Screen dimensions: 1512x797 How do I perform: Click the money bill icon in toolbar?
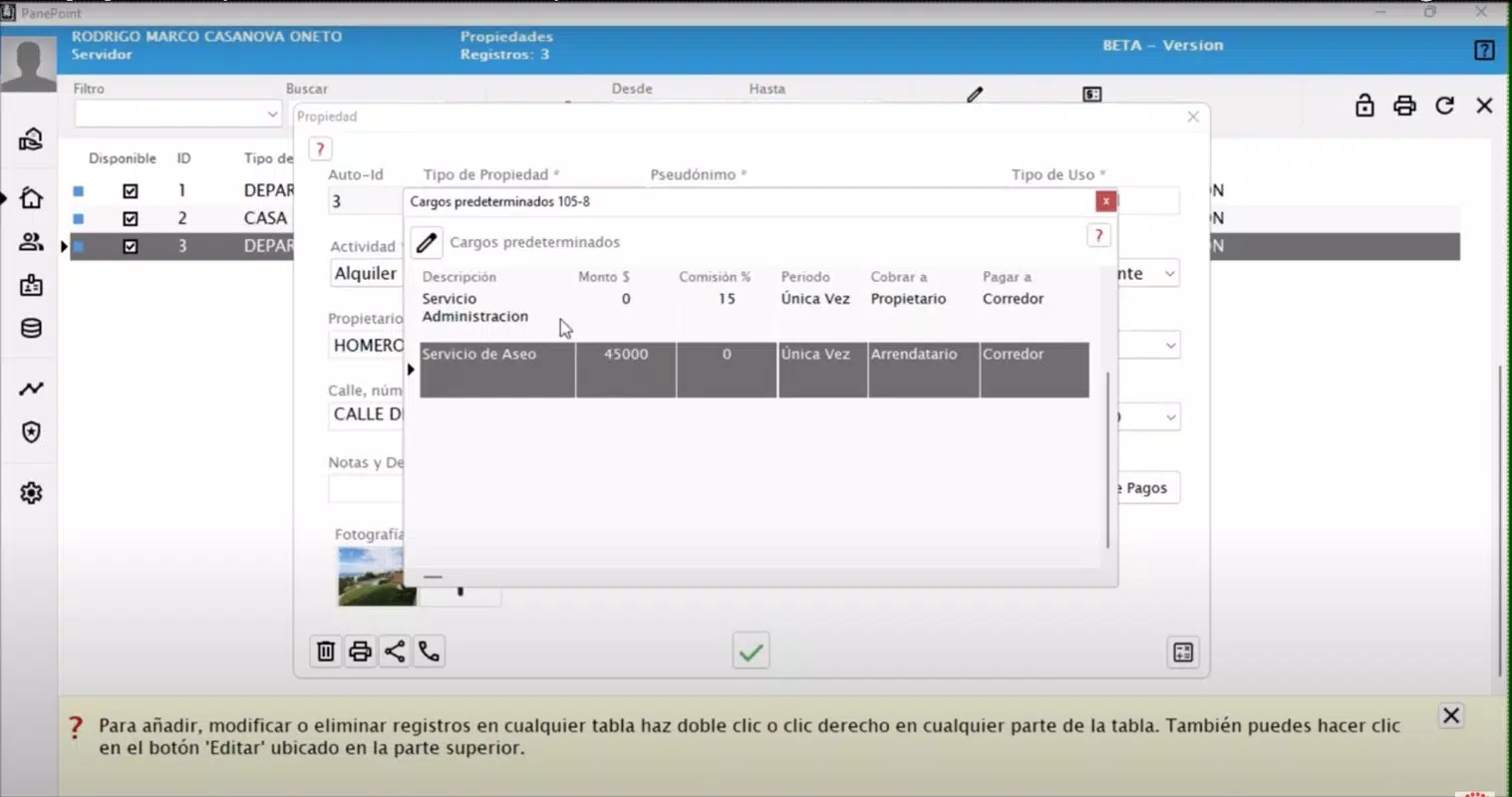point(1092,94)
